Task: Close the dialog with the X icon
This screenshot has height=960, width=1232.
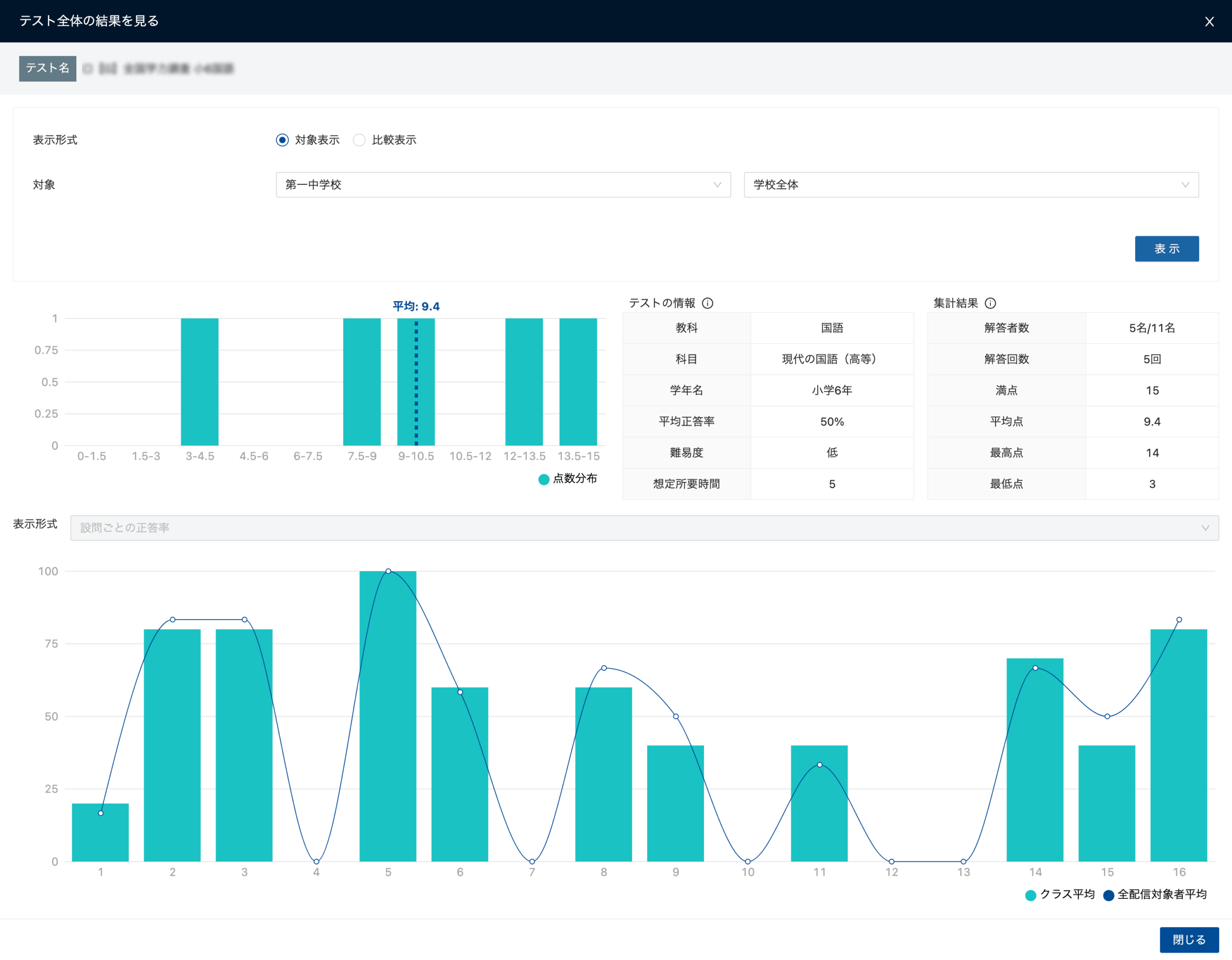Action: (1209, 22)
